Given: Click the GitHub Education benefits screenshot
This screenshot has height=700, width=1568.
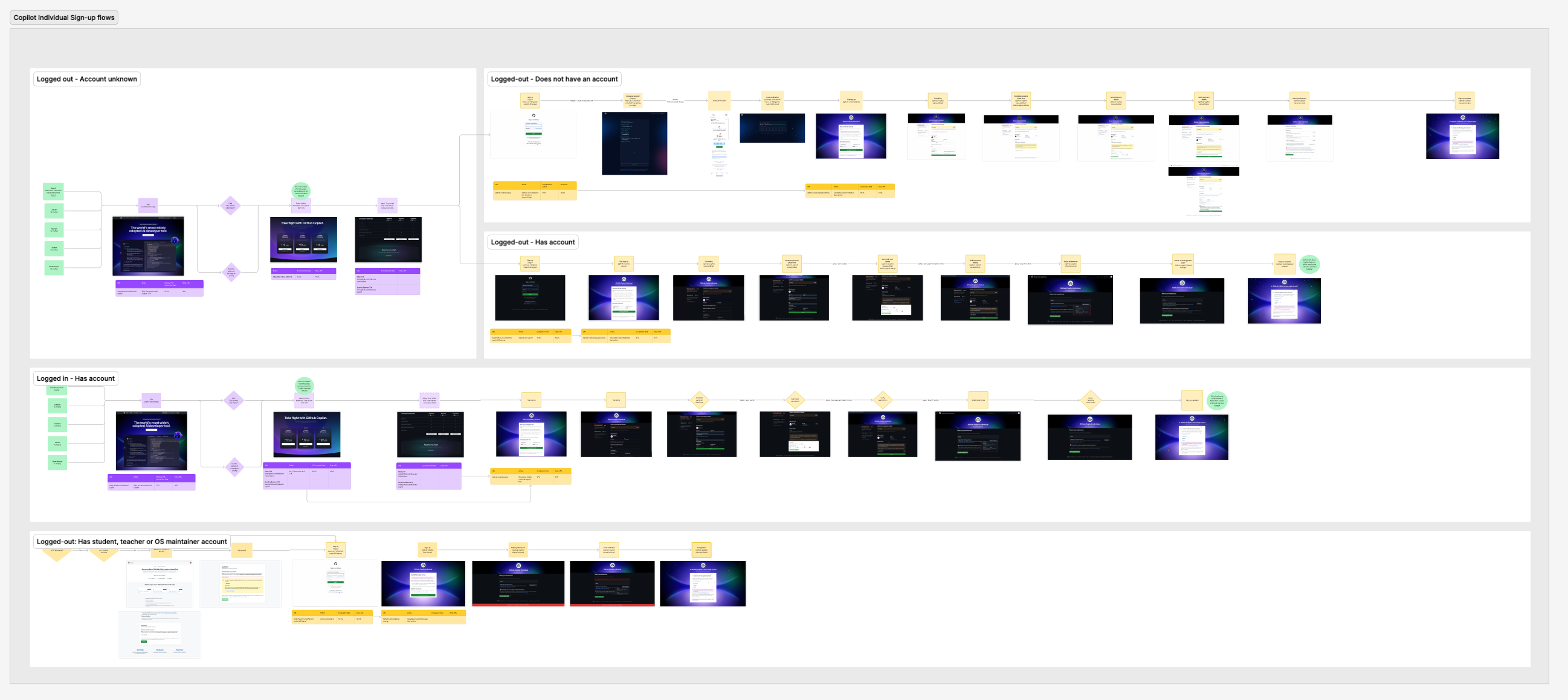Looking at the screenshot, I should point(160,584).
